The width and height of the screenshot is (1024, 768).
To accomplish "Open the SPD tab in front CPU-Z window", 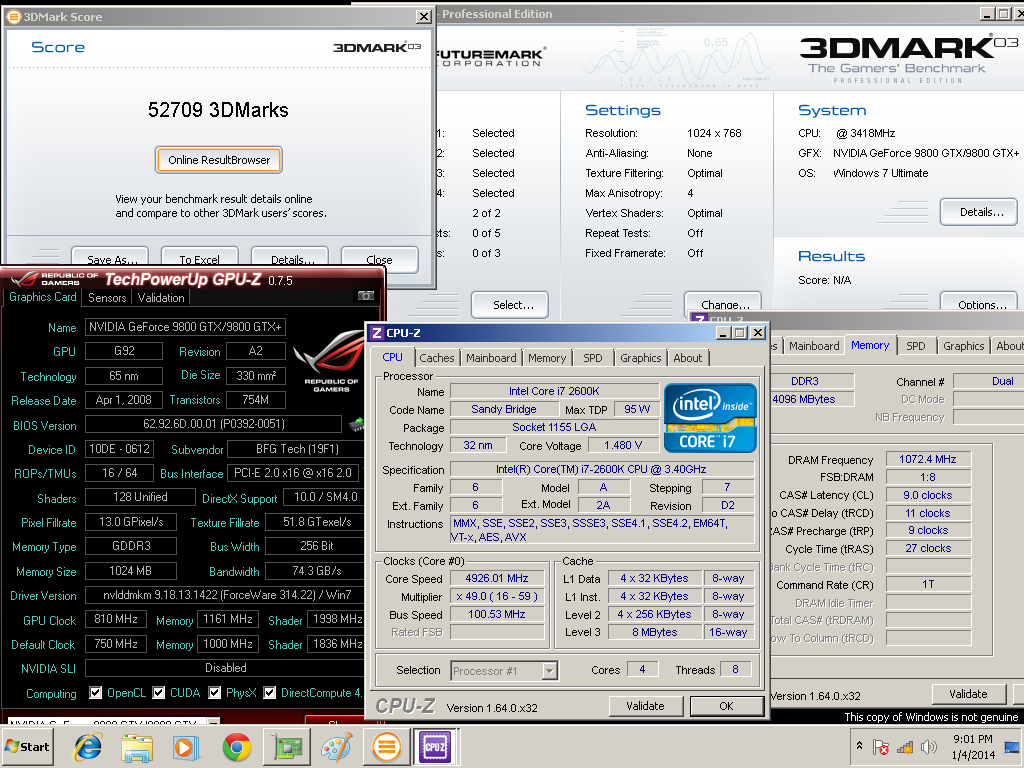I will click(593, 358).
